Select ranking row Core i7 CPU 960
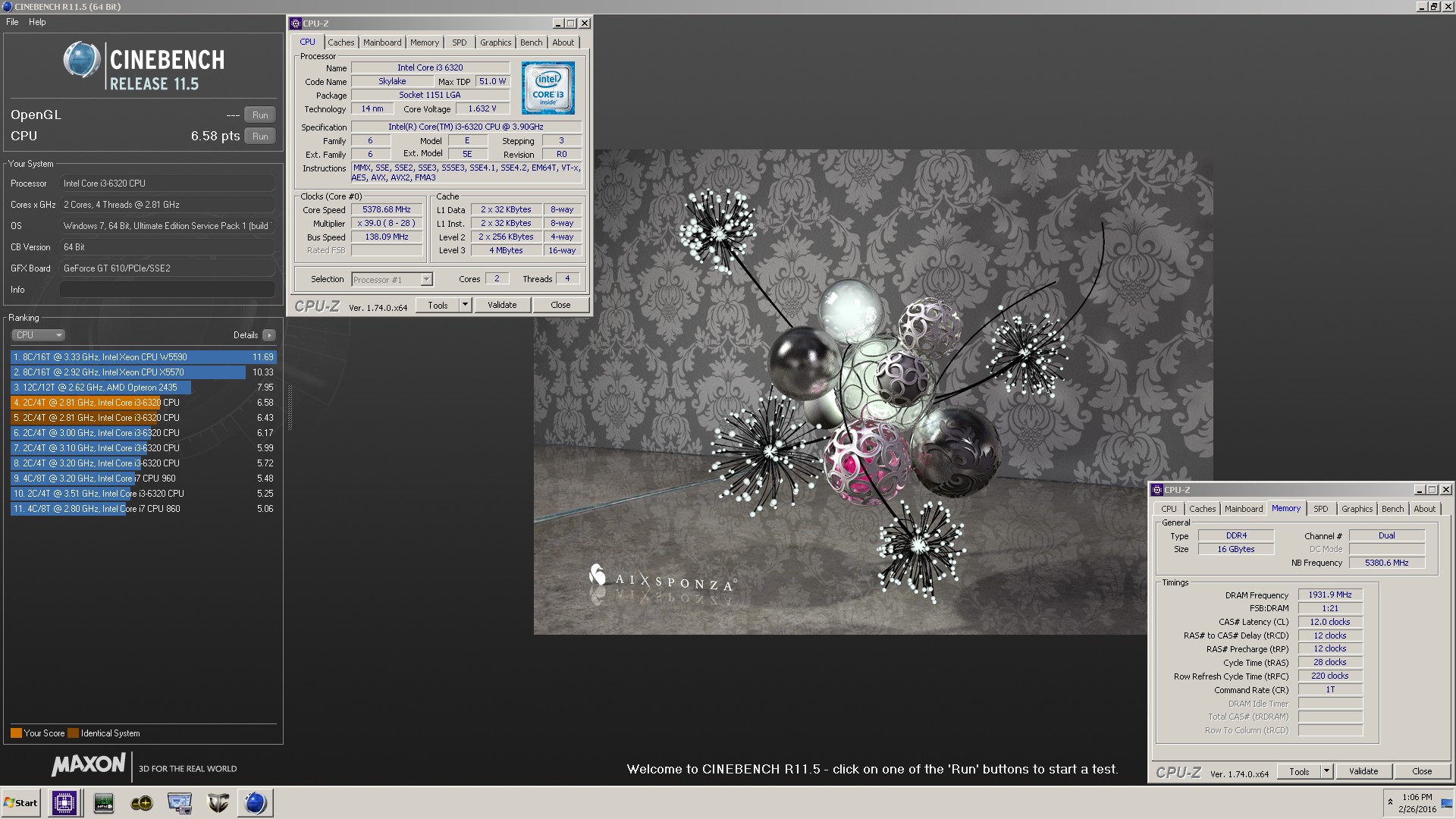 (143, 479)
